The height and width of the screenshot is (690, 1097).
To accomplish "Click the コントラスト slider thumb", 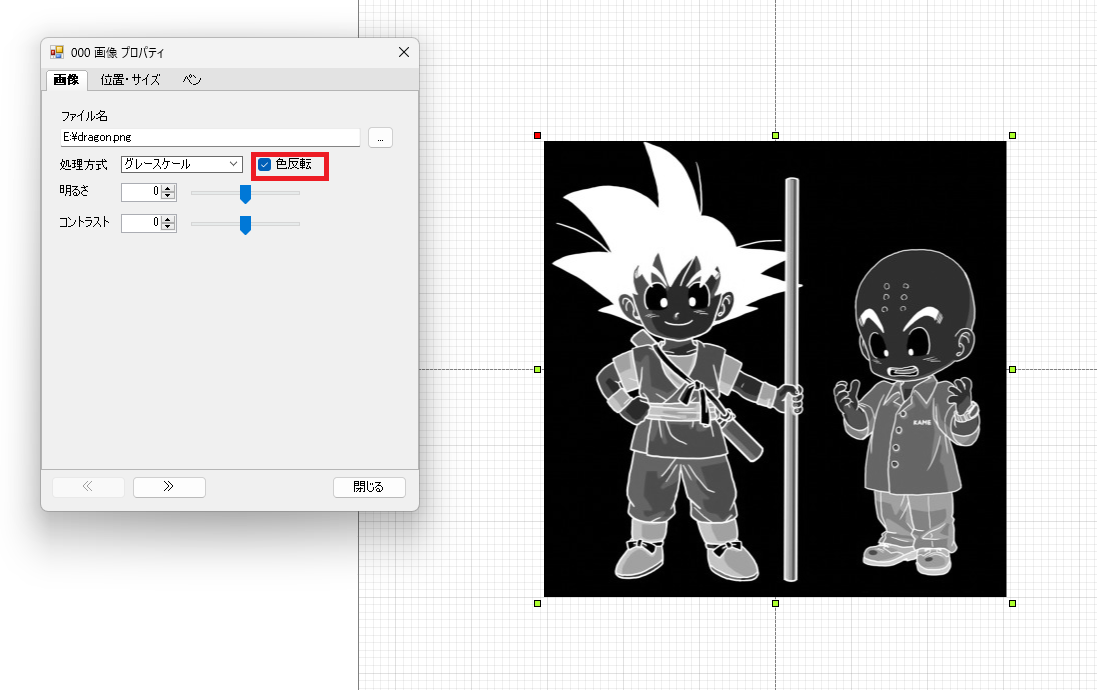I will [x=246, y=225].
